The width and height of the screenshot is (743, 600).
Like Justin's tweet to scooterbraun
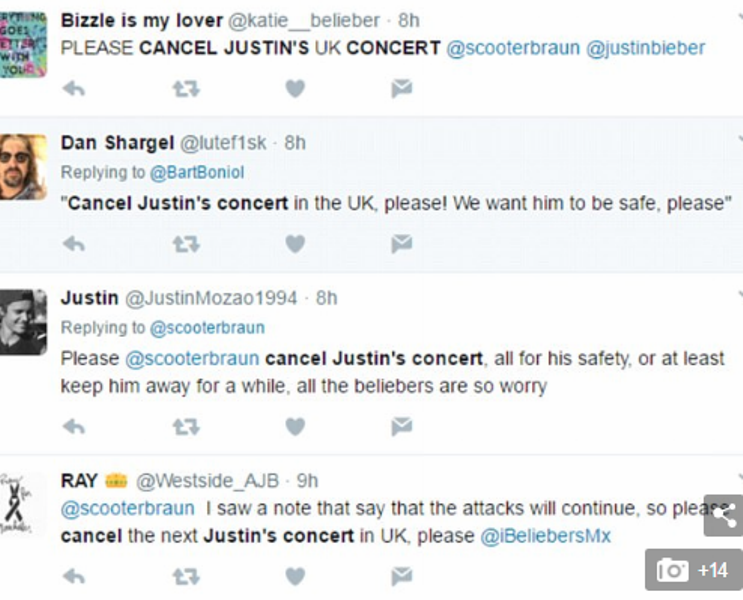click(294, 427)
